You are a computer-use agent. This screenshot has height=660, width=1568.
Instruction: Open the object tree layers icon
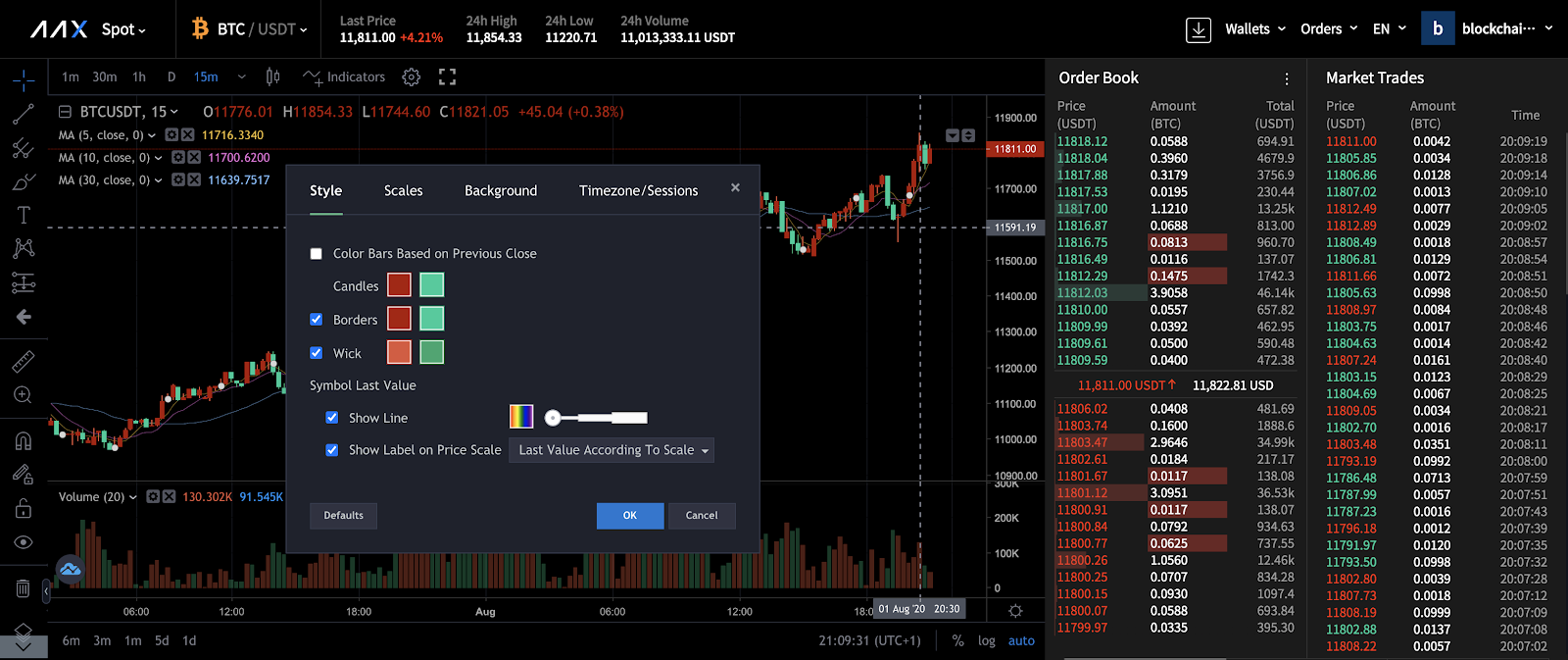(24, 633)
